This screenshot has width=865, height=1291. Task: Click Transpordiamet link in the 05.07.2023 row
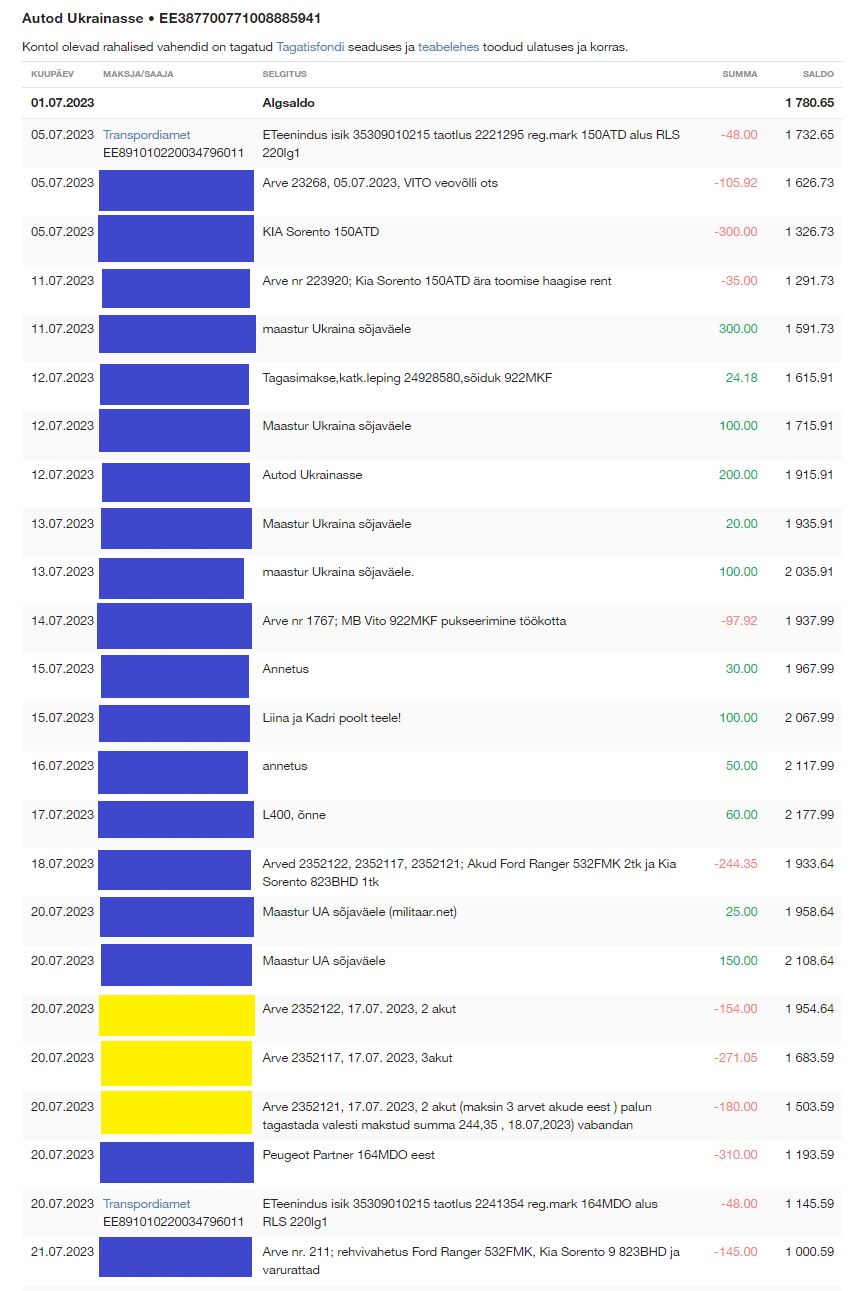coord(146,135)
